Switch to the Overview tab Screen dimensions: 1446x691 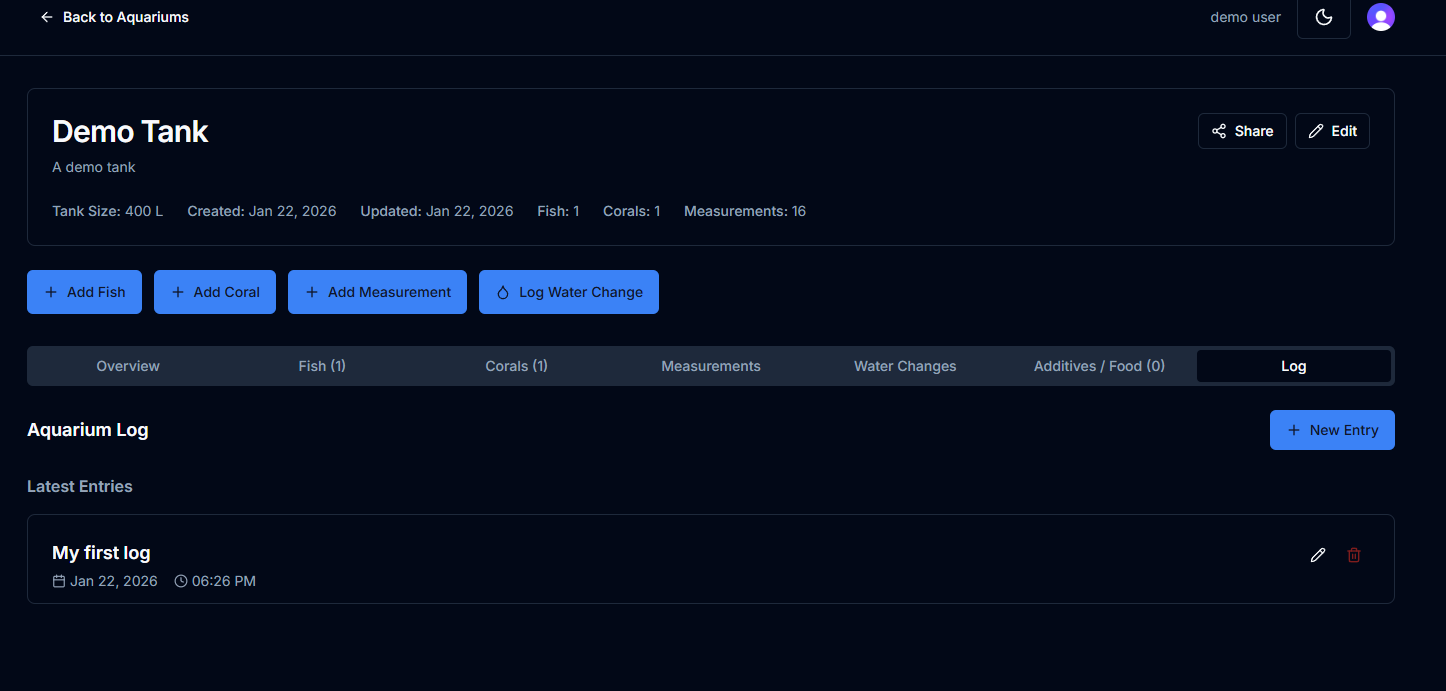tap(128, 366)
